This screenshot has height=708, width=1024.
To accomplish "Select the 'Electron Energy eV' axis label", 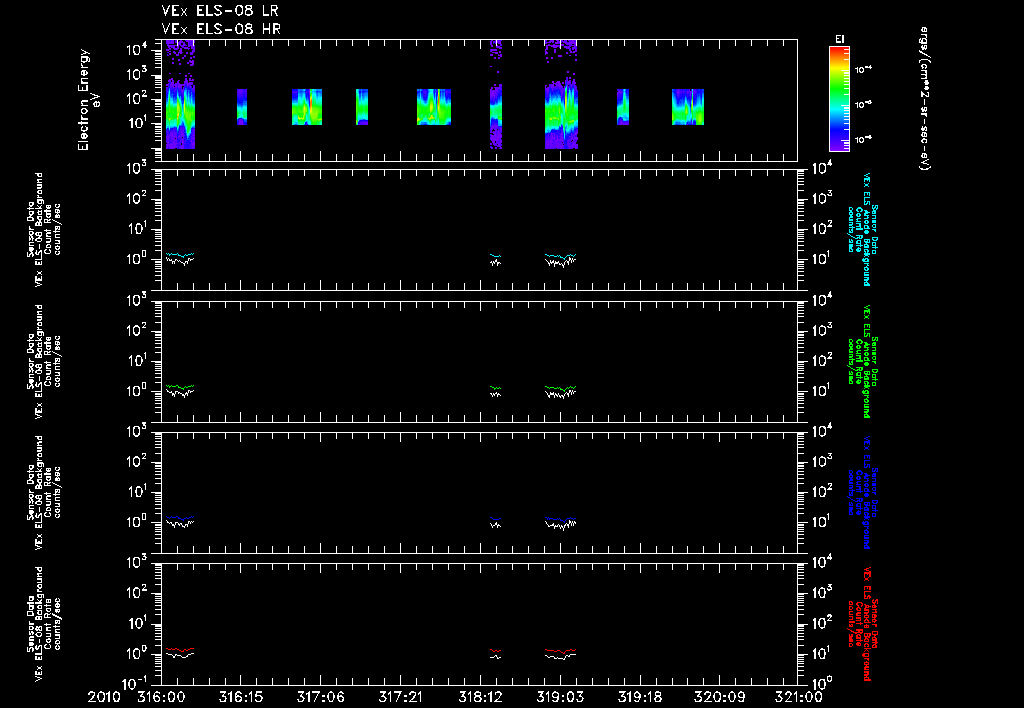I will (89, 100).
